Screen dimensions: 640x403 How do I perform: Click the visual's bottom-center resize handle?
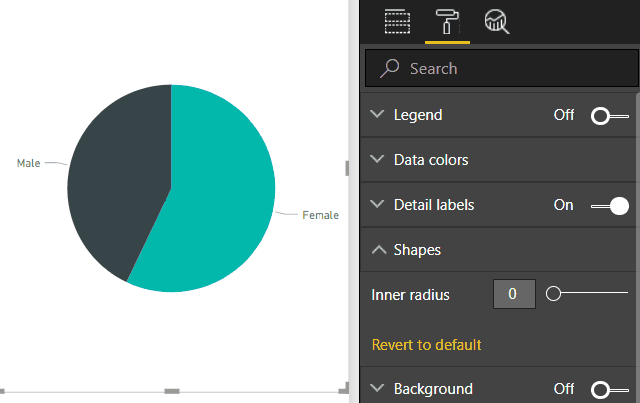pyautogui.click(x=172, y=391)
